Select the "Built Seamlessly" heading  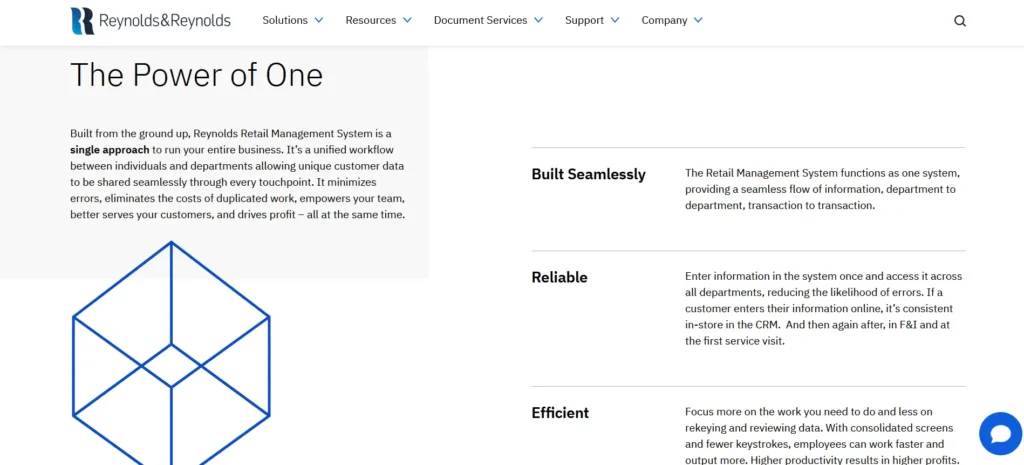[588, 174]
